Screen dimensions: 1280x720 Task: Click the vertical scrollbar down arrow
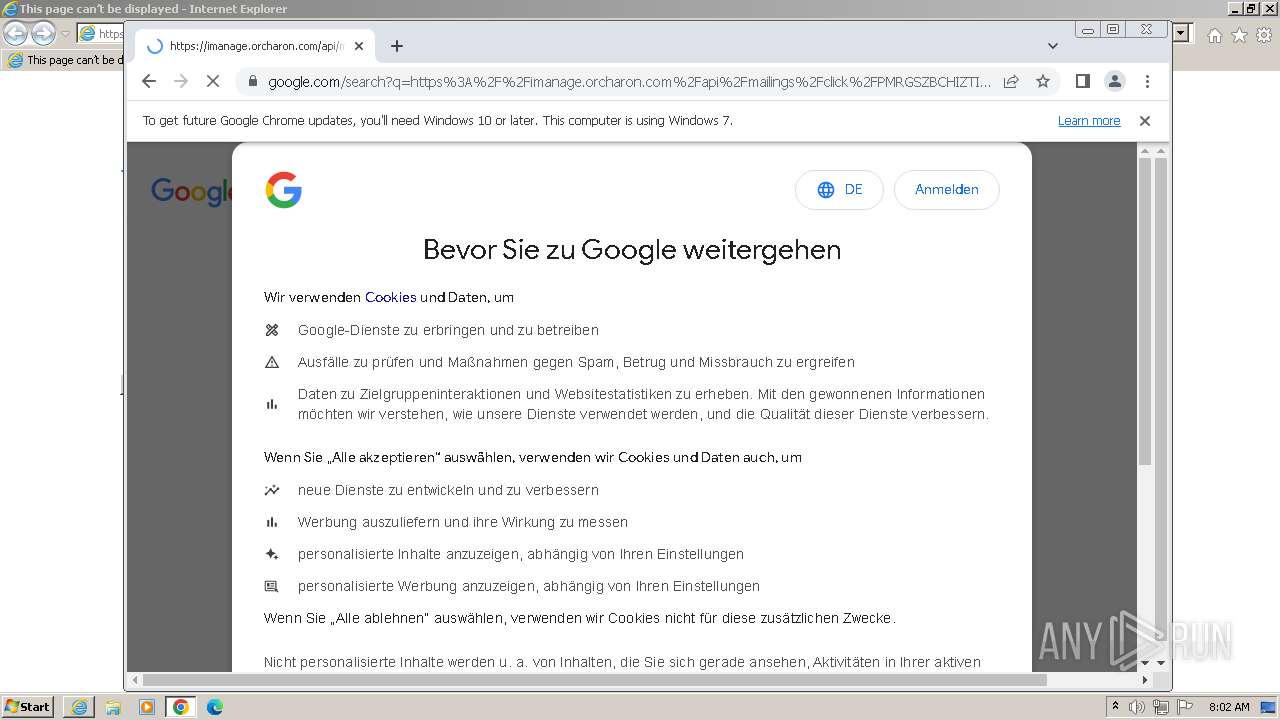[x=1161, y=663]
